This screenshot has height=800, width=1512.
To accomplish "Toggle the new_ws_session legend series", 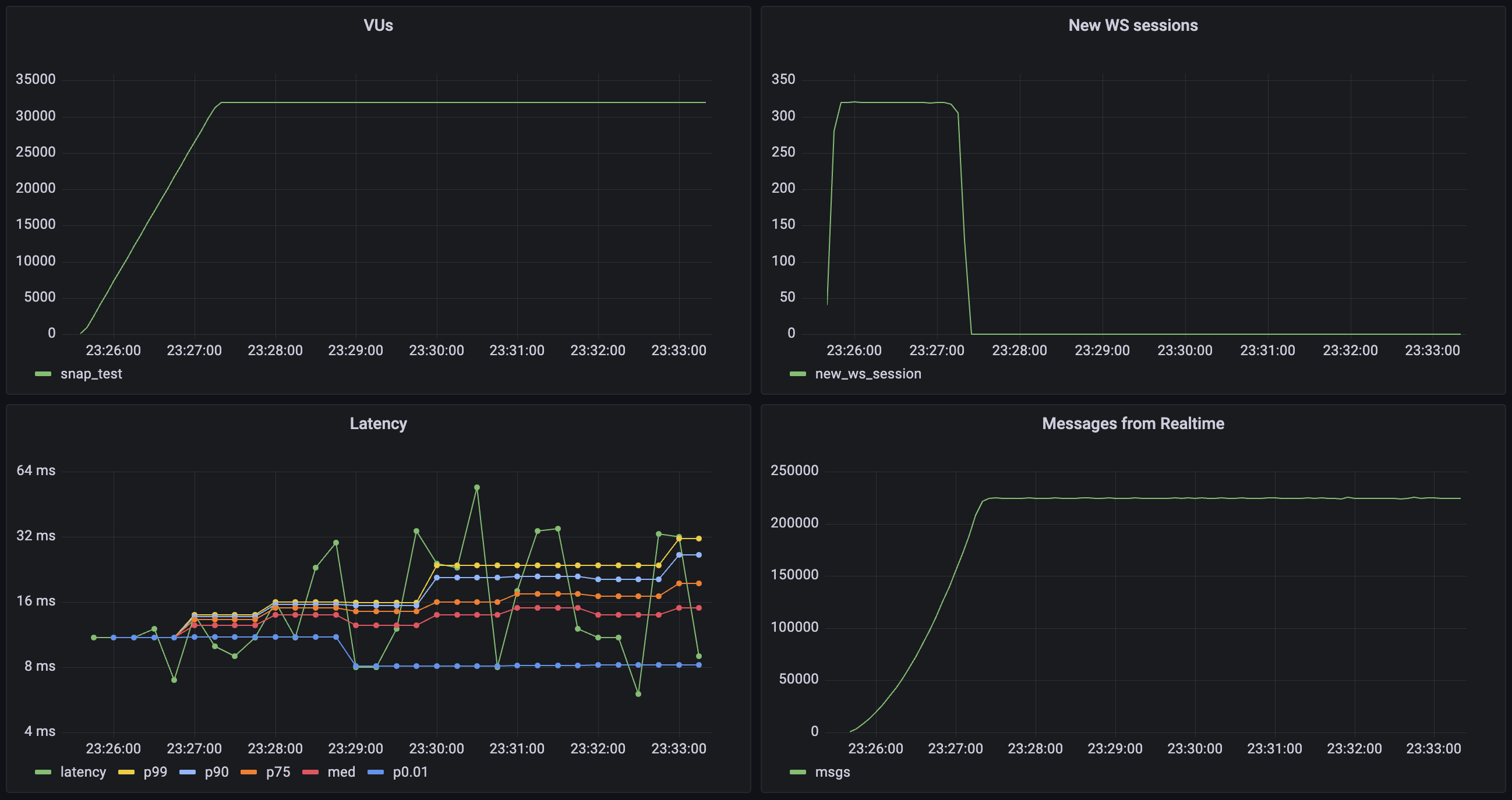I will pyautogui.click(x=867, y=374).
